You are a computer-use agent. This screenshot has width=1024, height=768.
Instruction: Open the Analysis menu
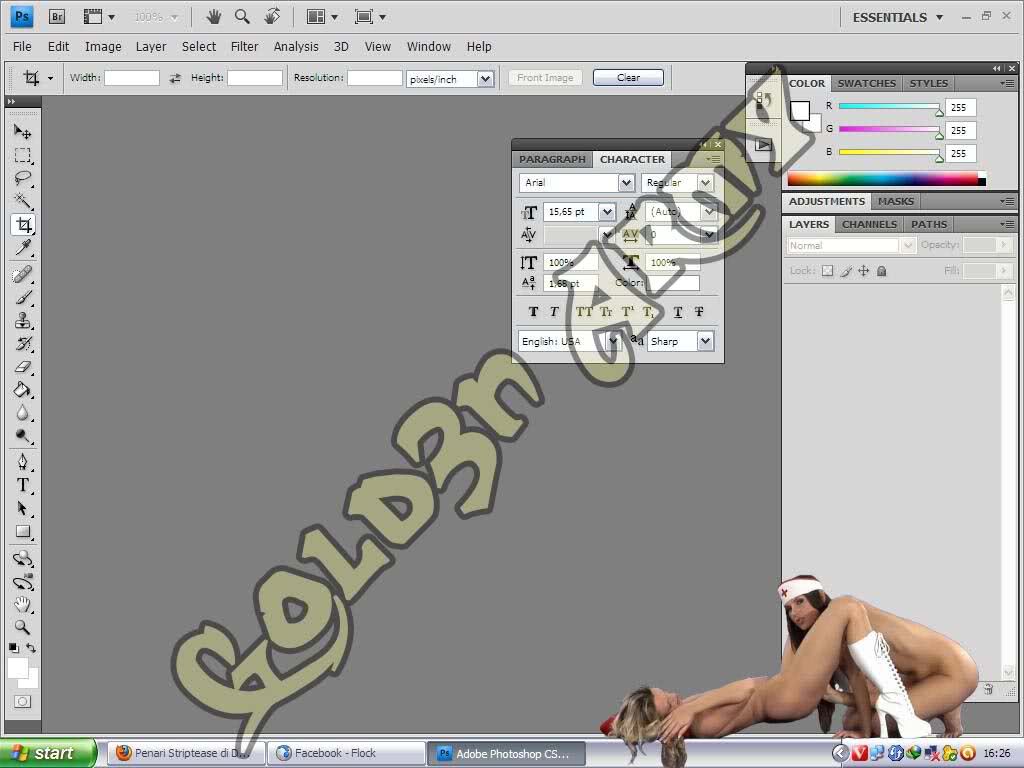tap(296, 46)
